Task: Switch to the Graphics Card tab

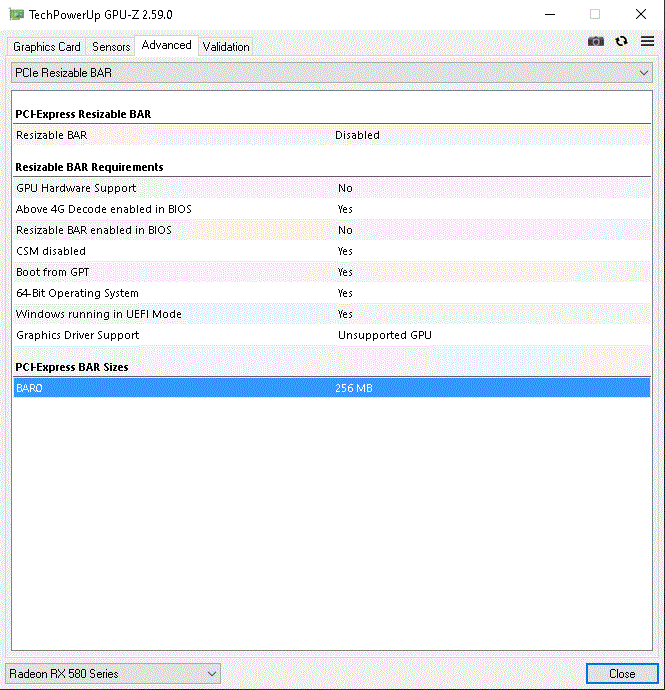Action: point(47,47)
